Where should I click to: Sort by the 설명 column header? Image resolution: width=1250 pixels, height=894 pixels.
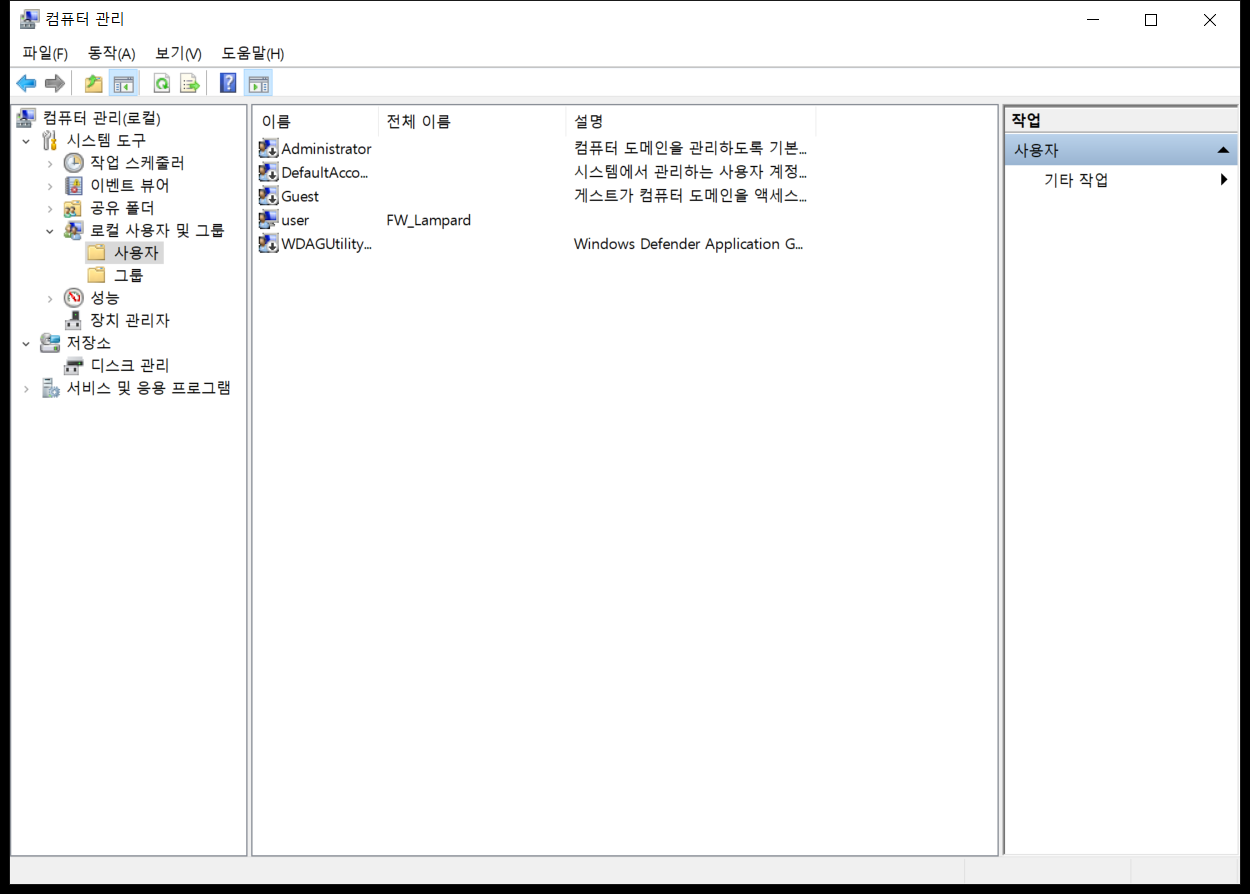coord(691,122)
